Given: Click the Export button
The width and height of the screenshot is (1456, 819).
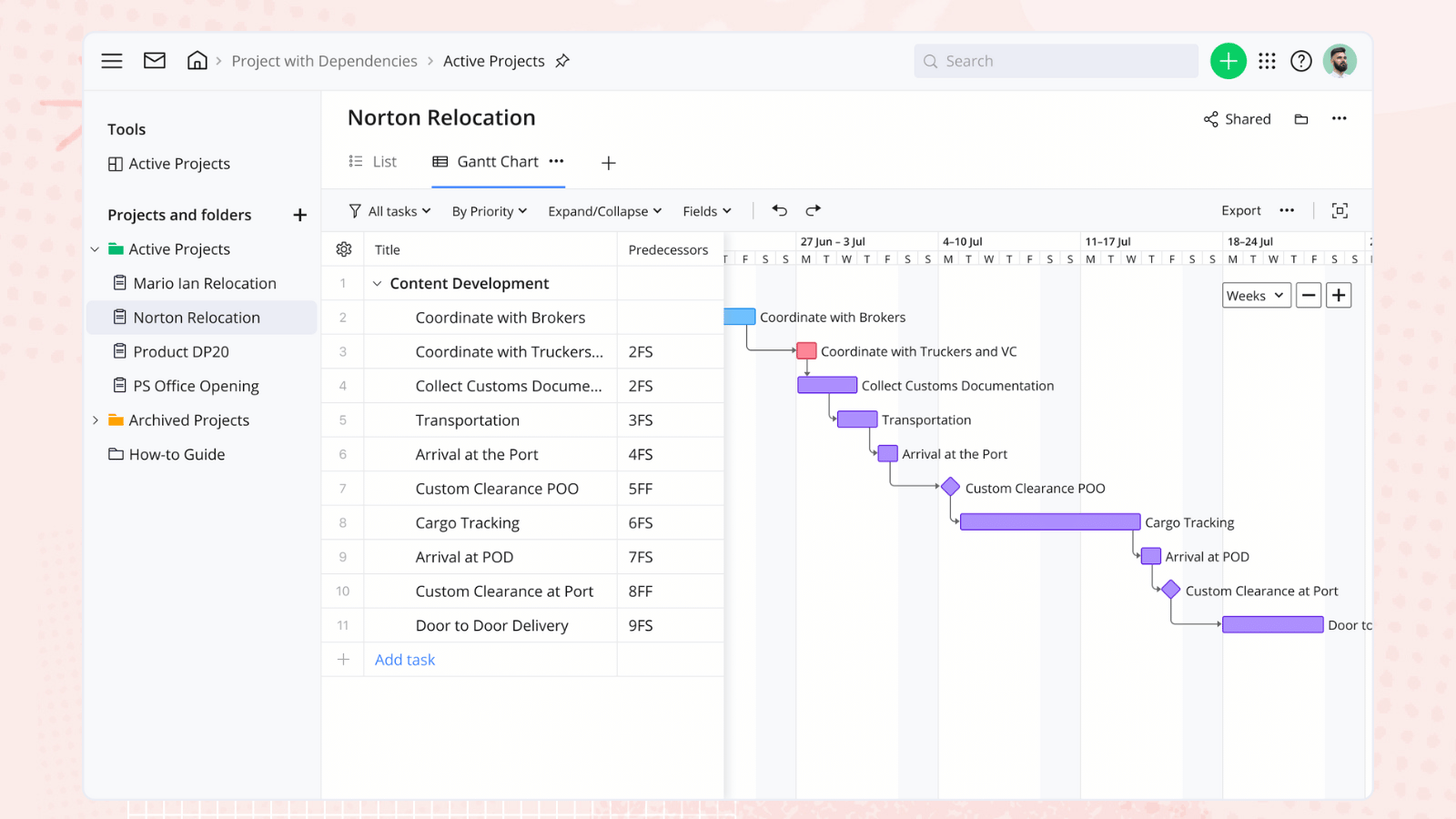Looking at the screenshot, I should [1240, 210].
